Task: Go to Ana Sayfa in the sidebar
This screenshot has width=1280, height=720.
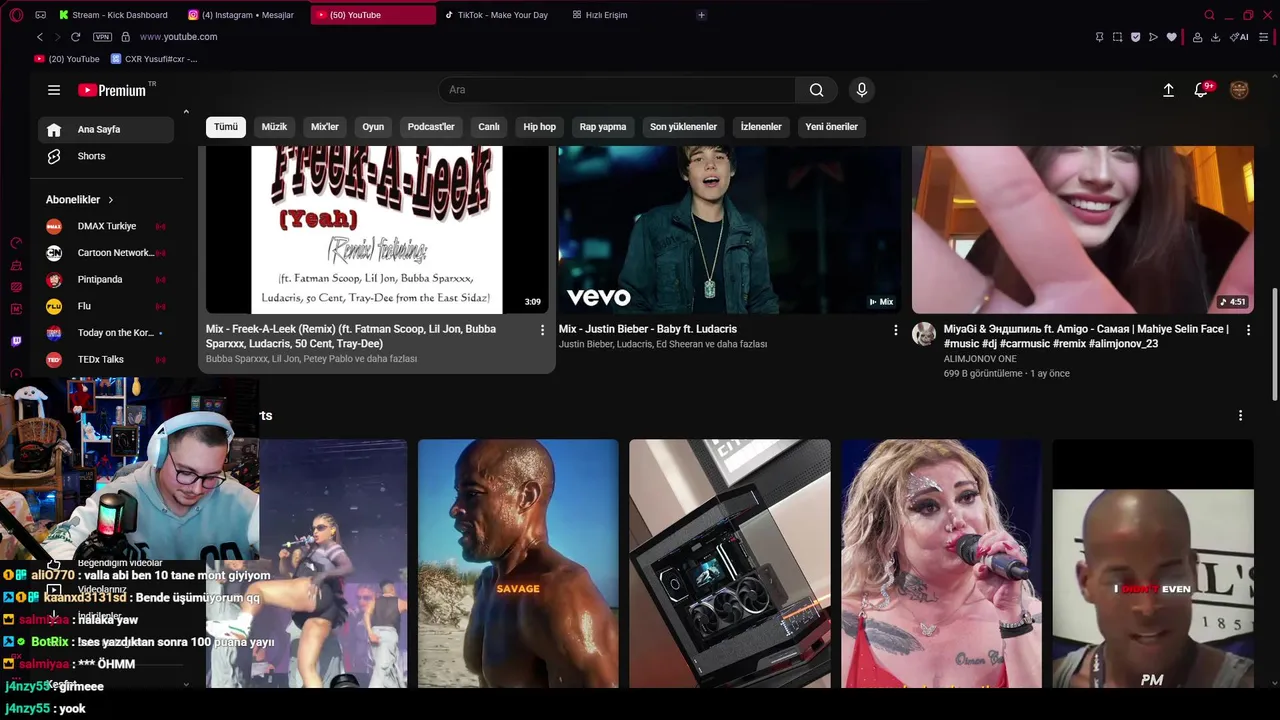Action: tap(106, 129)
